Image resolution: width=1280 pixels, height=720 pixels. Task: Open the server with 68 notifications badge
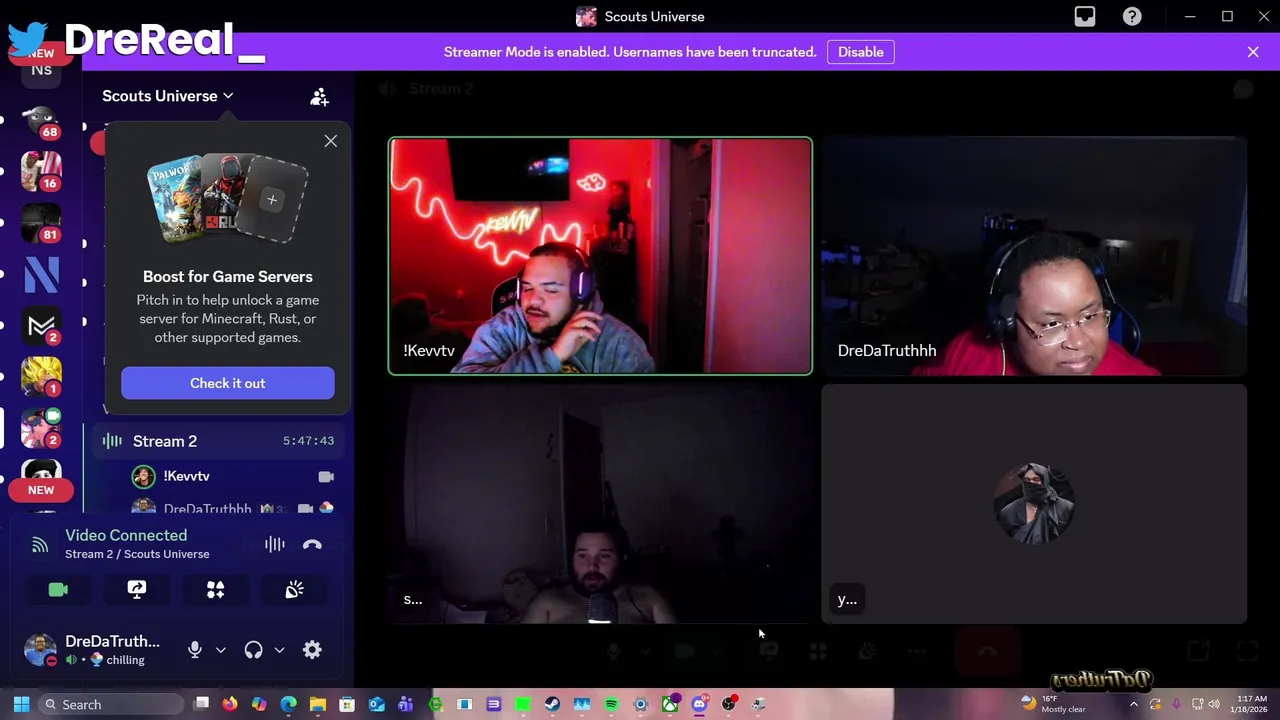pos(41,122)
